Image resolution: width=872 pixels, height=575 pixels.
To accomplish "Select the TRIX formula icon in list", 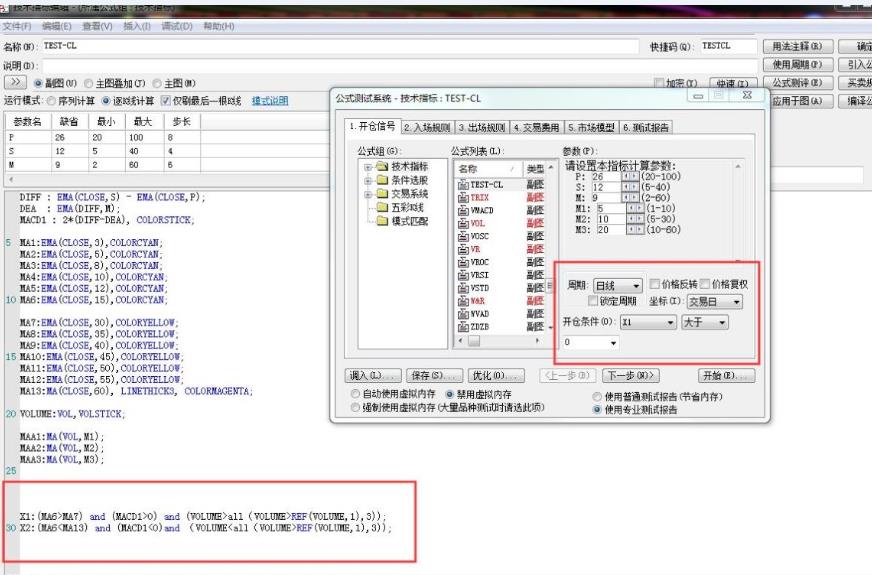I will pyautogui.click(x=462, y=198).
